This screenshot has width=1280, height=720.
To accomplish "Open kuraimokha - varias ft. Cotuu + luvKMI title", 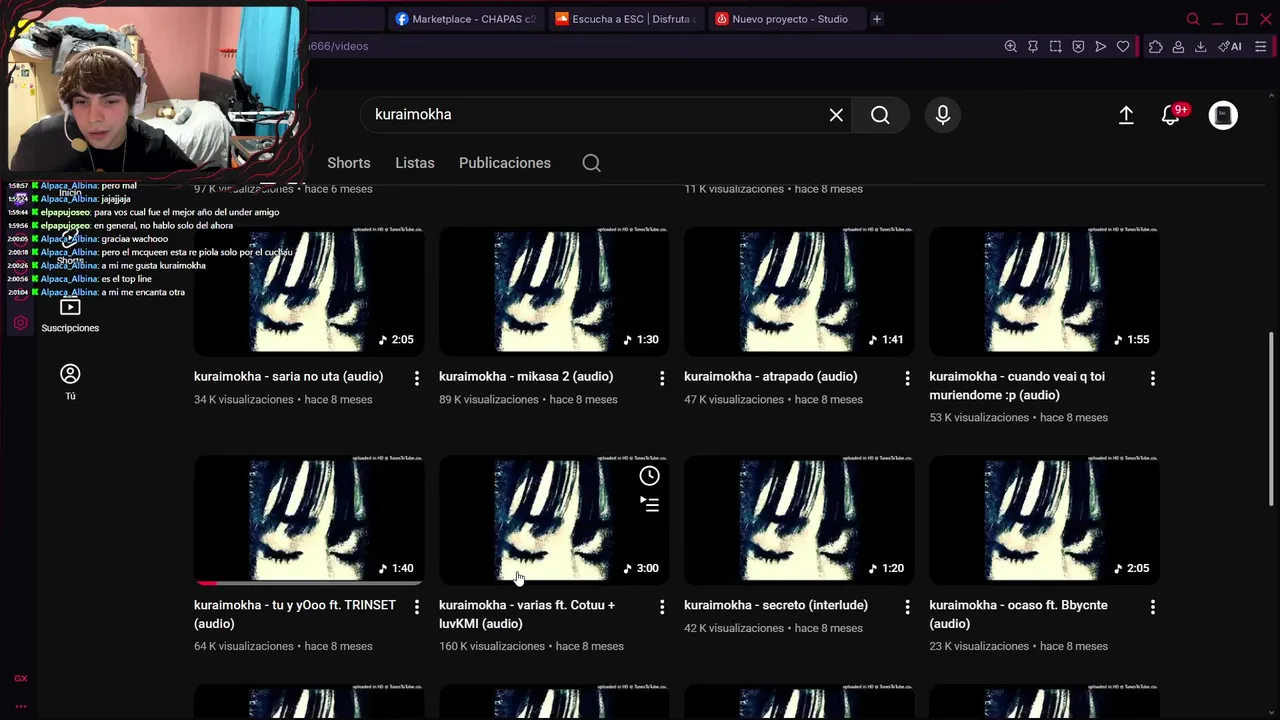I will pyautogui.click(x=527, y=614).
